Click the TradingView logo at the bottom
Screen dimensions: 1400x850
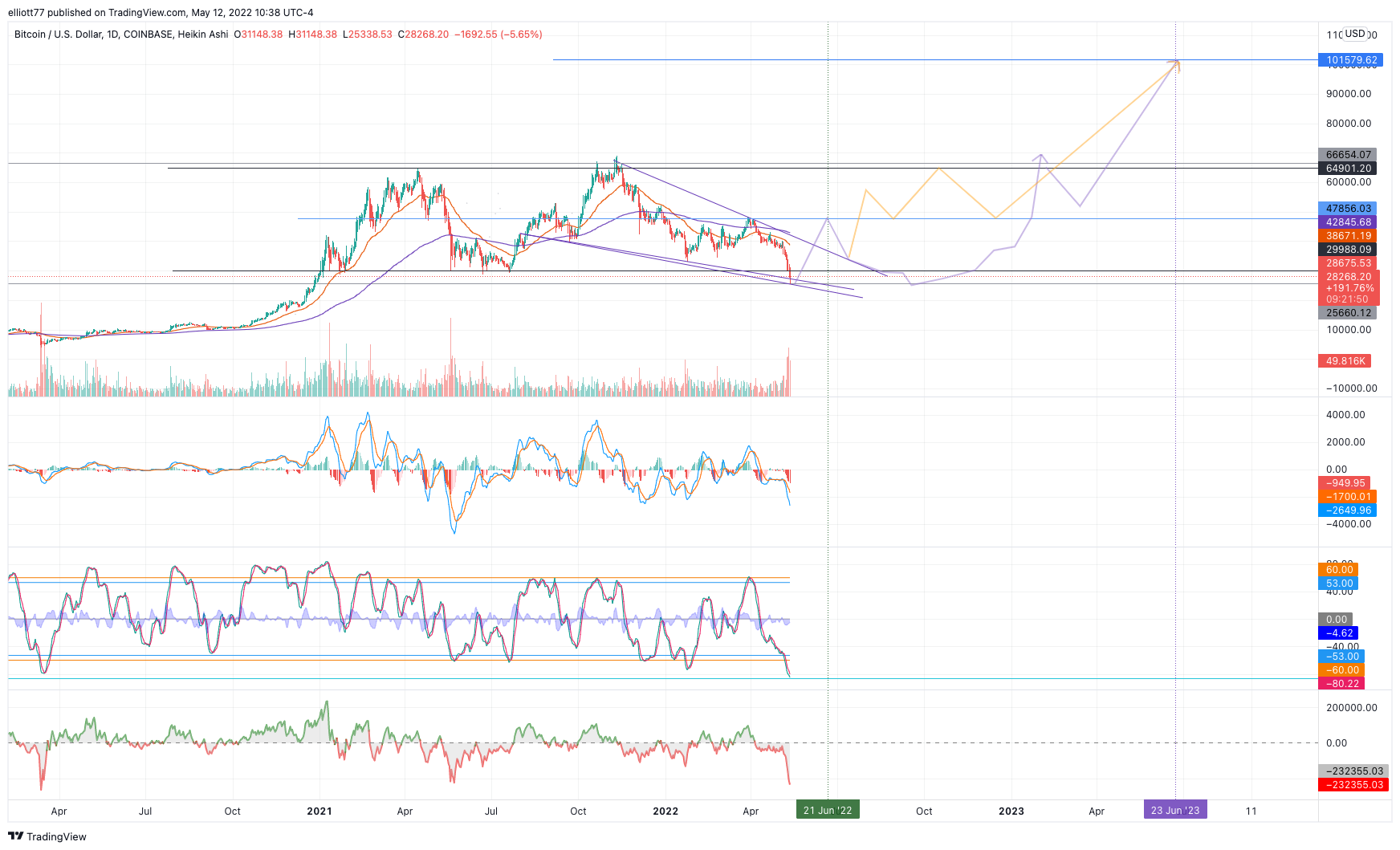point(47,836)
